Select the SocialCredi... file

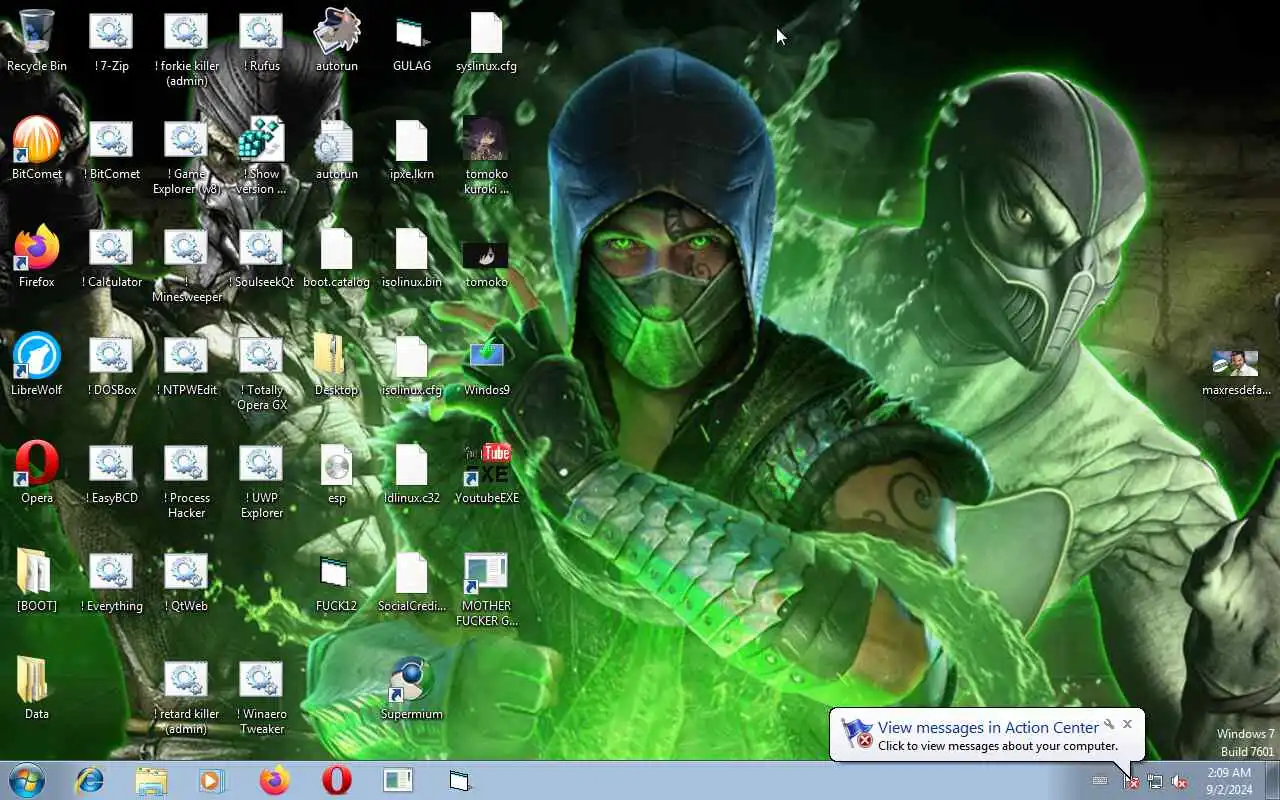(412, 581)
